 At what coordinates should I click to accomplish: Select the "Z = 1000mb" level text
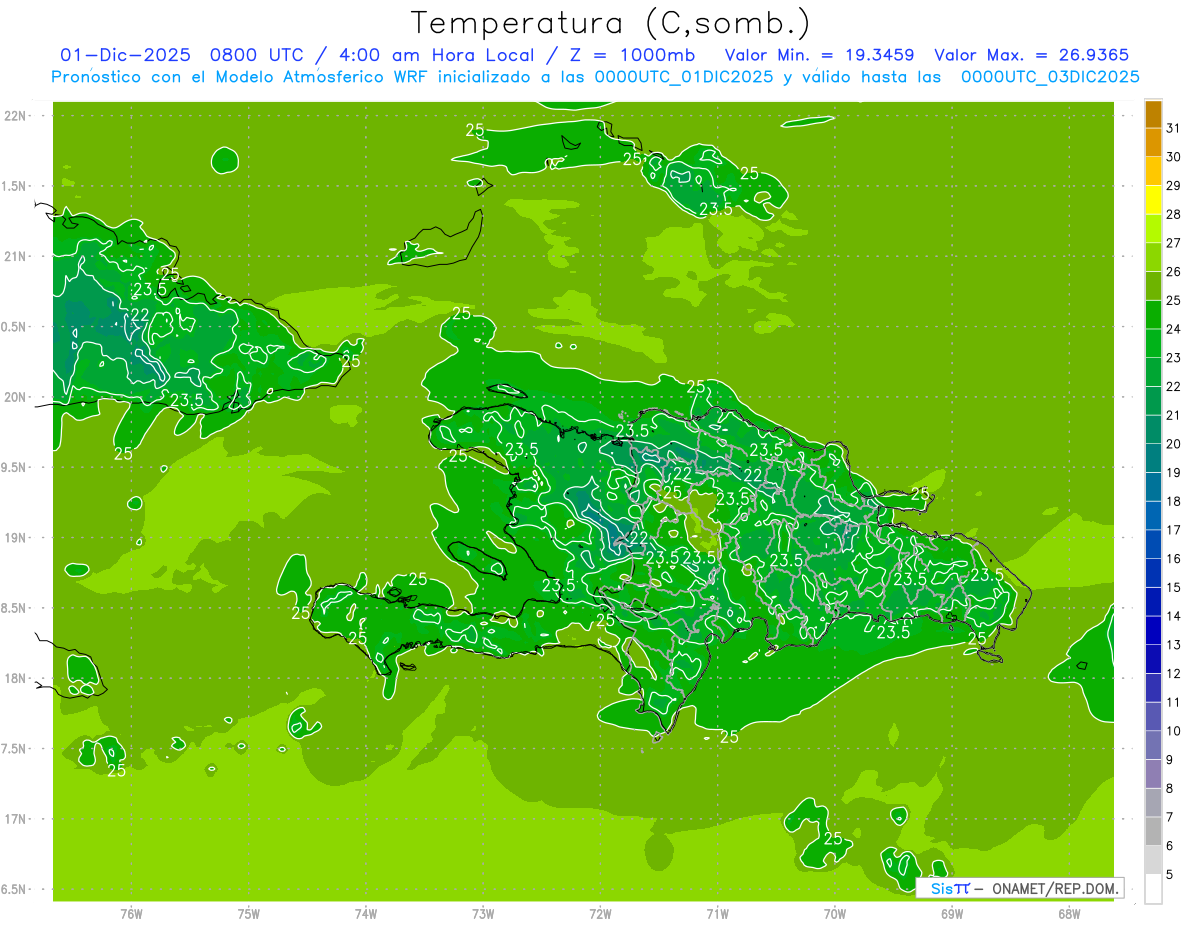[x=632, y=55]
